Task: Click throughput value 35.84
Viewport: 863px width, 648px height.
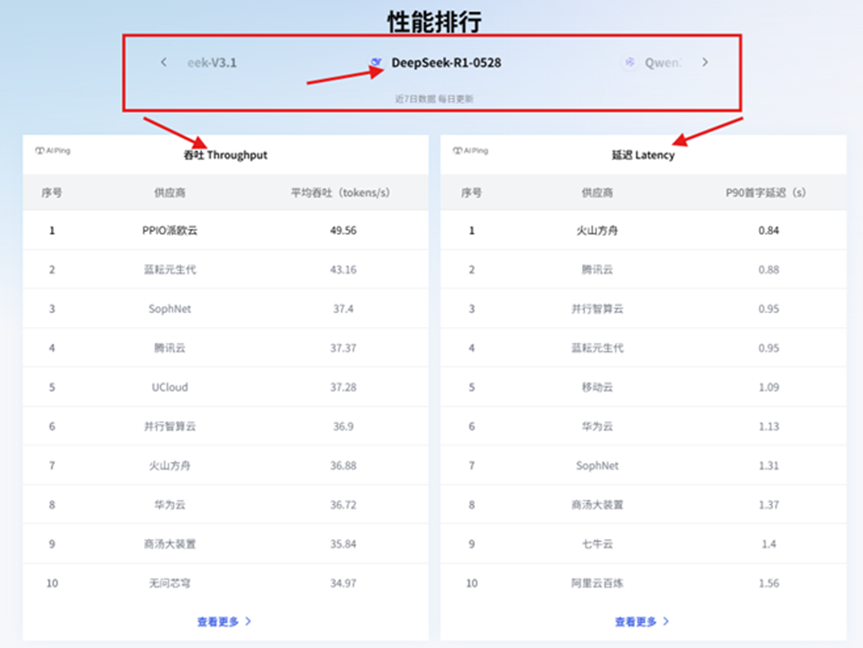Action: 343,544
